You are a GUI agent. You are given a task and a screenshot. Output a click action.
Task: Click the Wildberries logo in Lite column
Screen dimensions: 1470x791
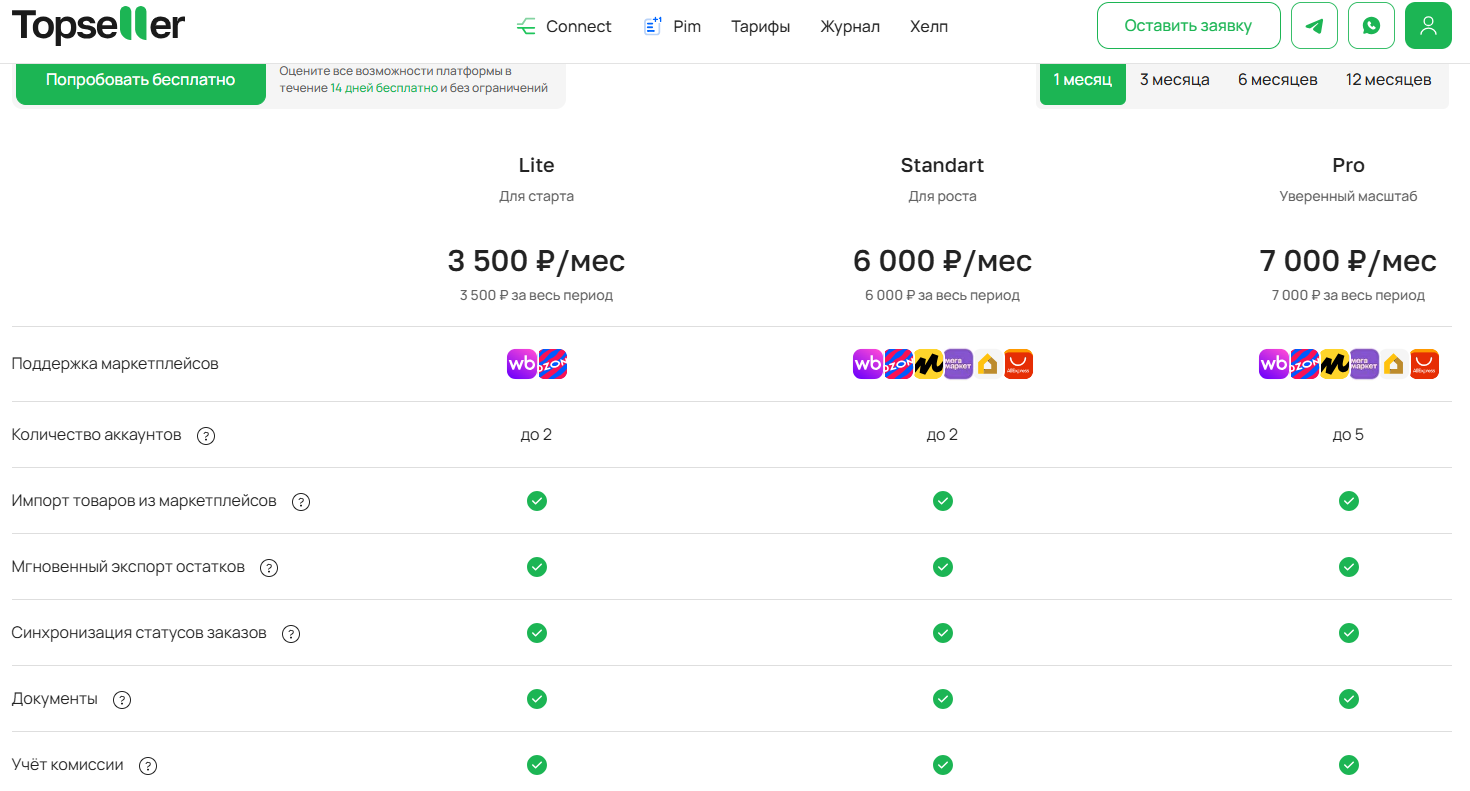coord(522,364)
